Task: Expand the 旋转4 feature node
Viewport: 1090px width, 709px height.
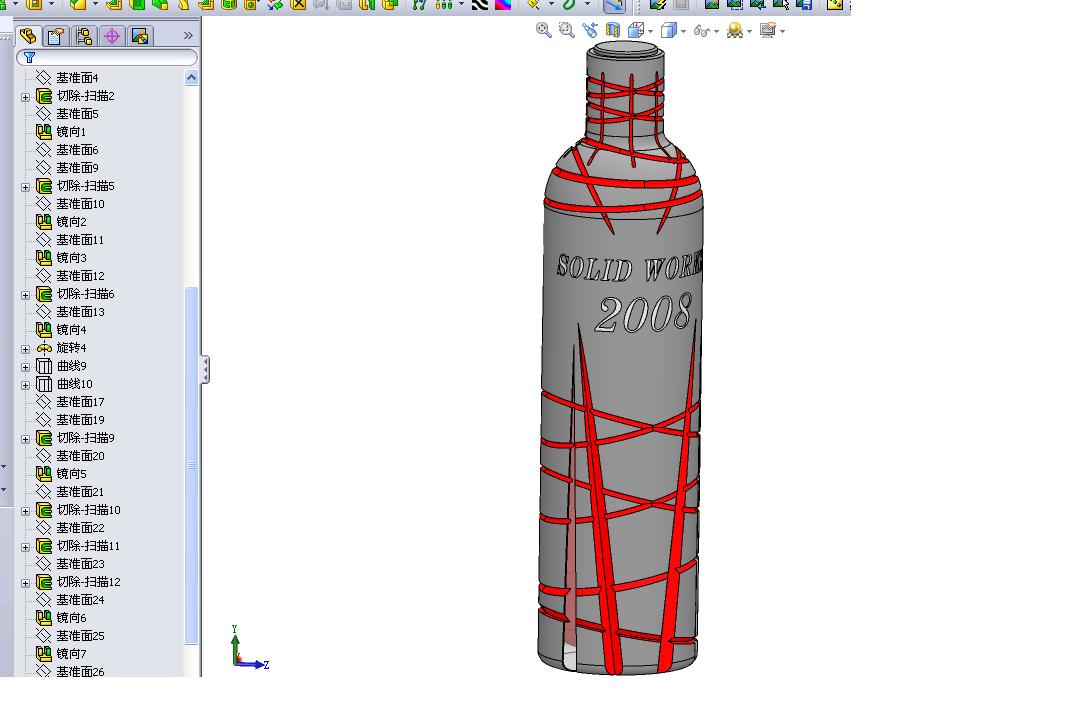Action: (26, 349)
